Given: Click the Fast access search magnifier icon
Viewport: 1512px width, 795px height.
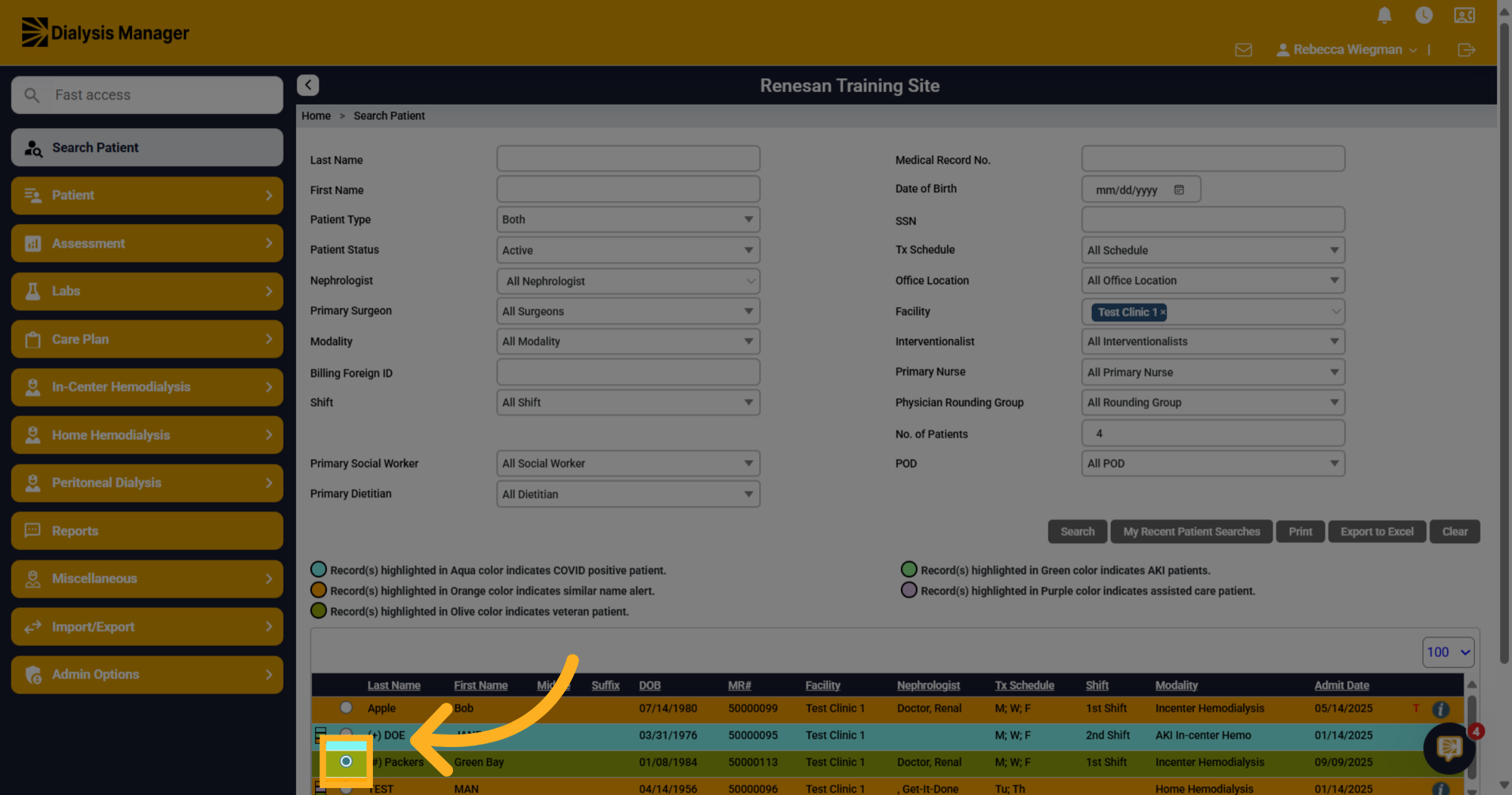Looking at the screenshot, I should point(31,95).
